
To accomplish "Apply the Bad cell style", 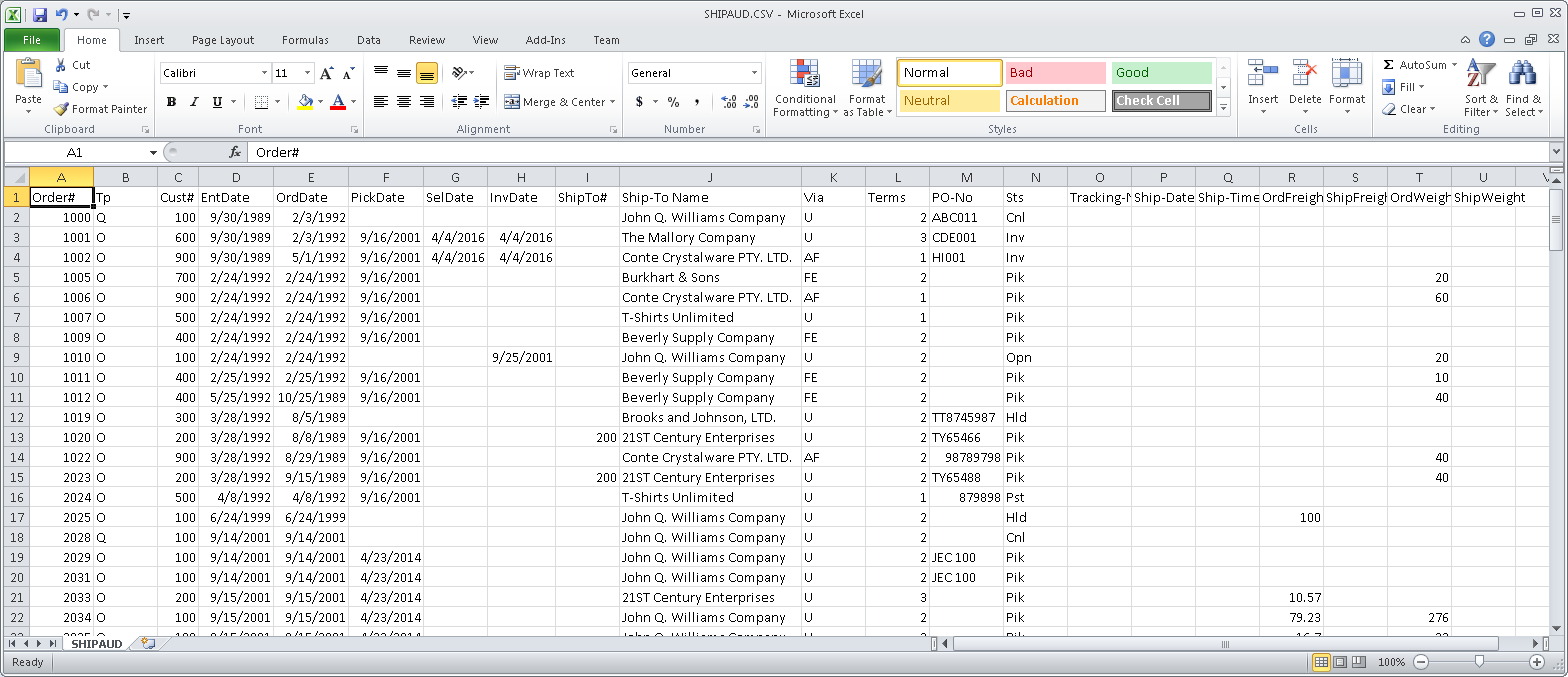I will tap(1056, 73).
